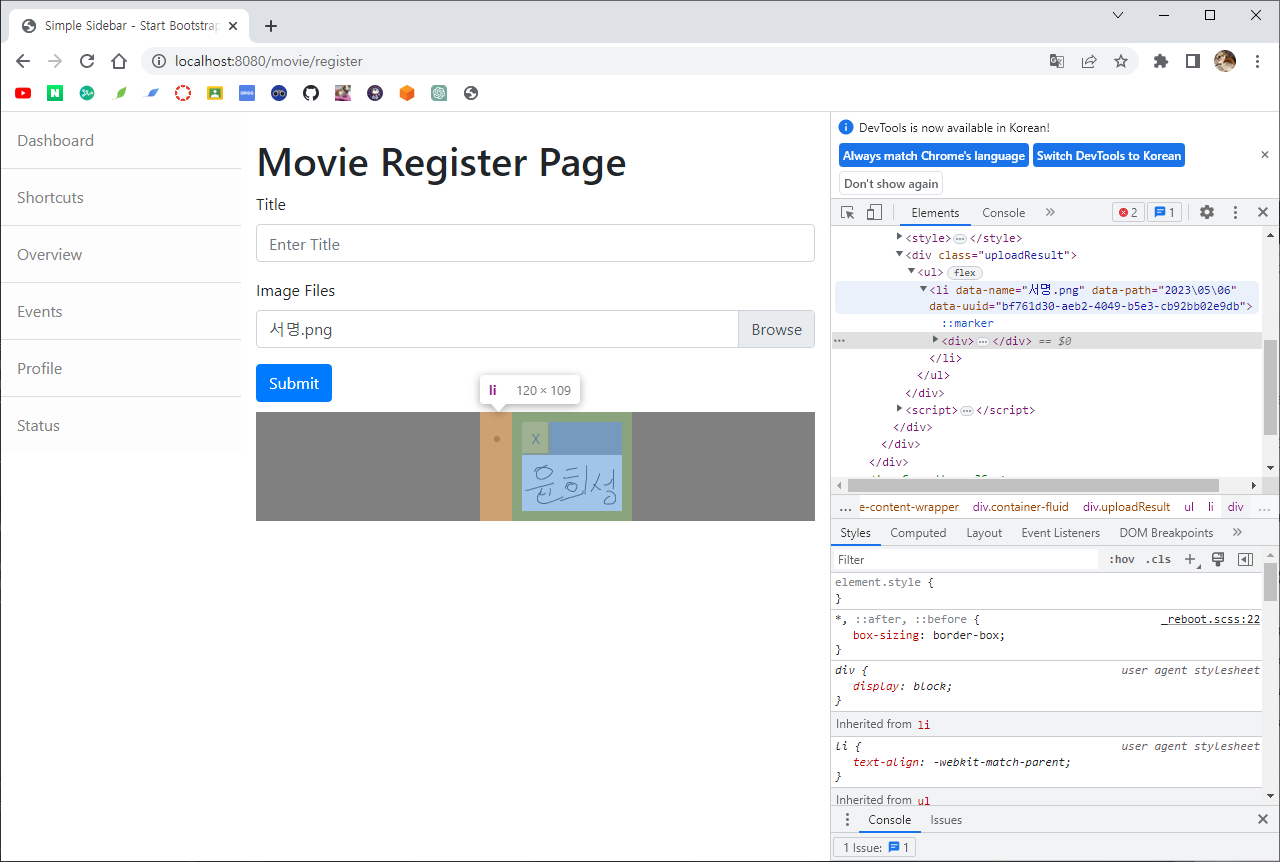1280x862 pixels.
Task: Add a new style rule
Action: [1191, 560]
